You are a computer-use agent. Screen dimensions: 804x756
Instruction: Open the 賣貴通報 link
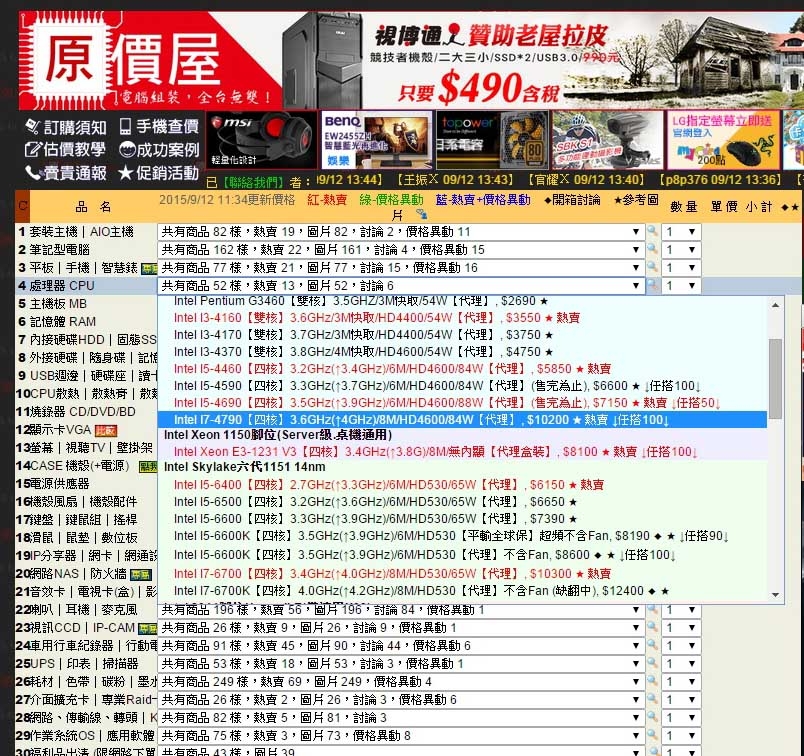pos(66,173)
